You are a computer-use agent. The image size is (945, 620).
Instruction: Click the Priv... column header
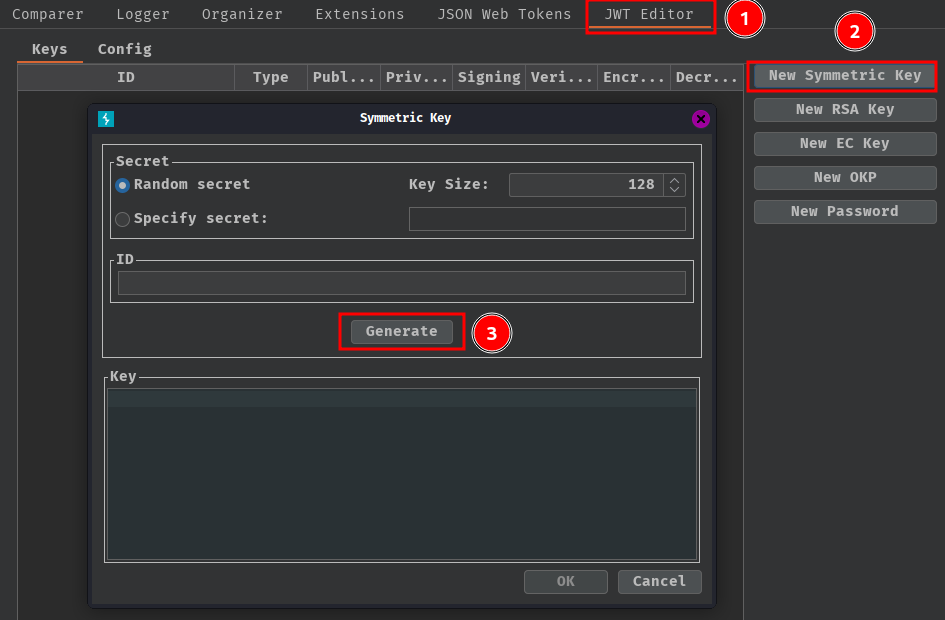click(x=416, y=77)
